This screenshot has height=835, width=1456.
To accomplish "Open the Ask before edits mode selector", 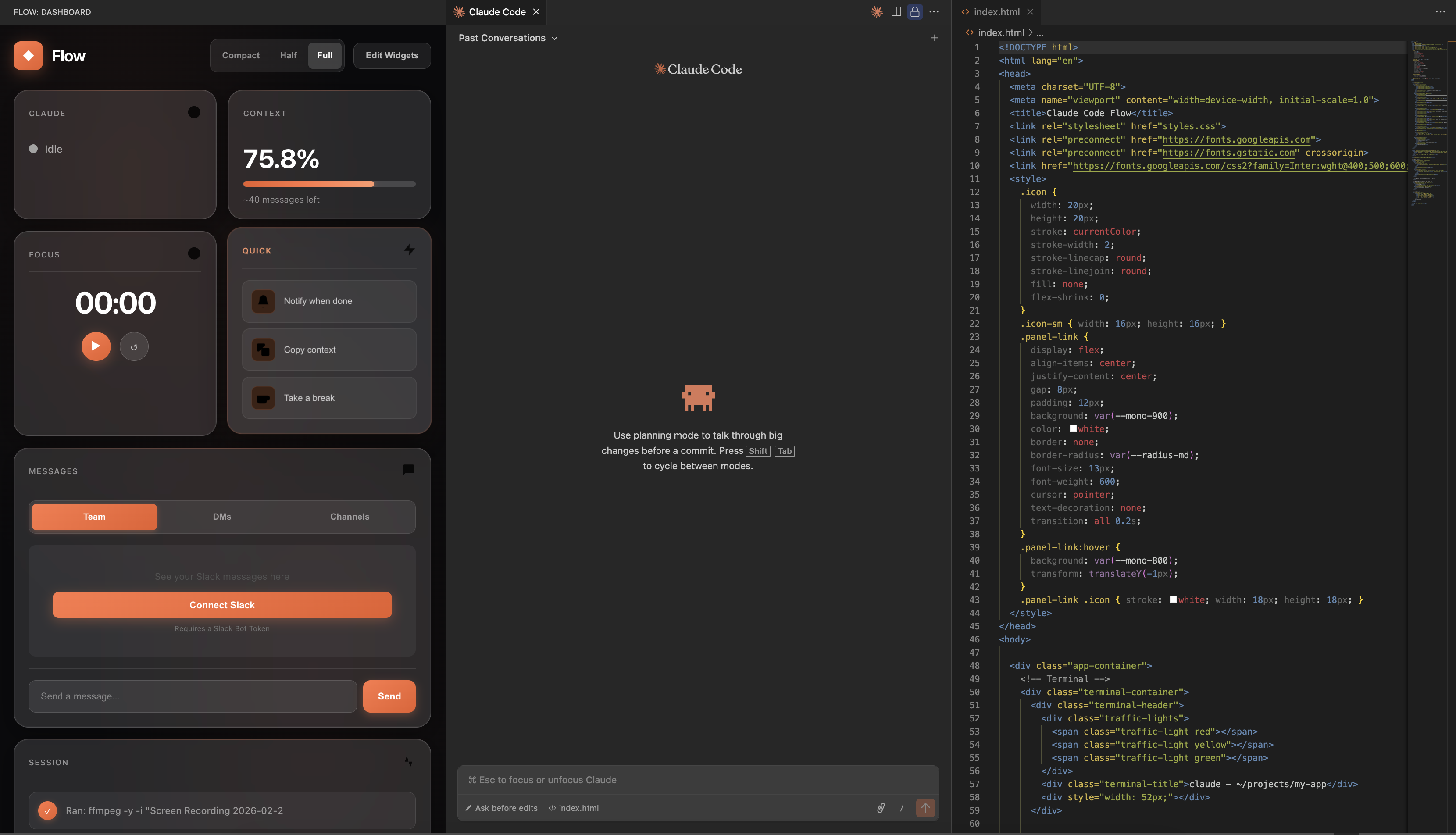I will (501, 807).
